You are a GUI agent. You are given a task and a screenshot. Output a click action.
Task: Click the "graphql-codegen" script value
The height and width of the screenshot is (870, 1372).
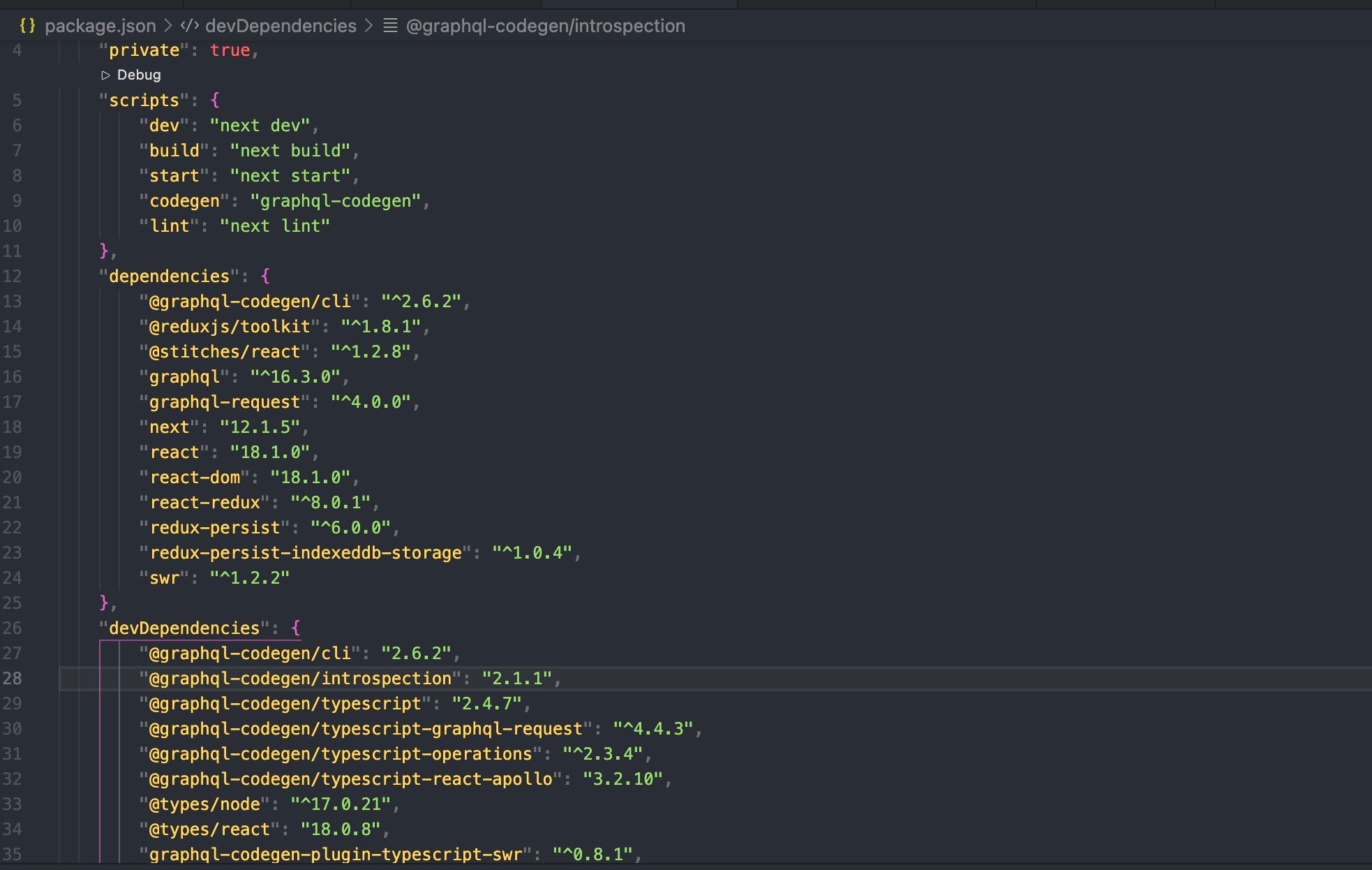pyautogui.click(x=336, y=200)
